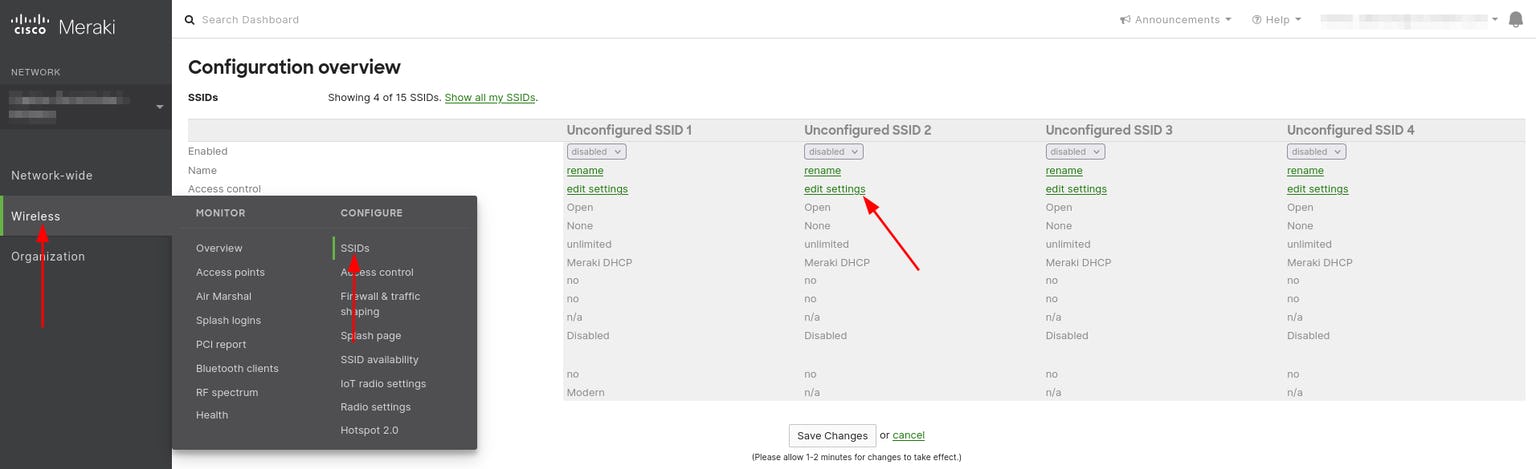This screenshot has height=469, width=1536.
Task: Focus the Search Dashboard field
Action: 400,20
